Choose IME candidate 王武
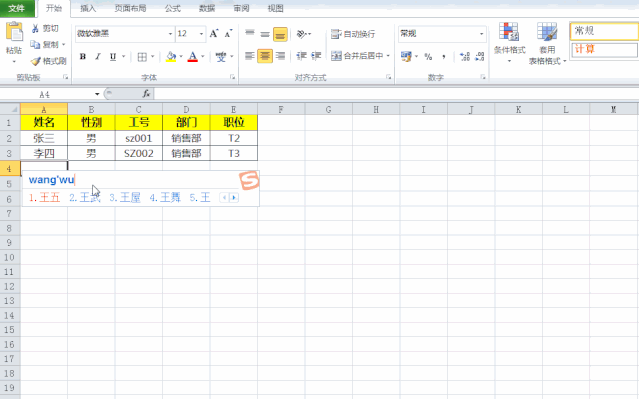The width and height of the screenshot is (639, 399). 84,198
